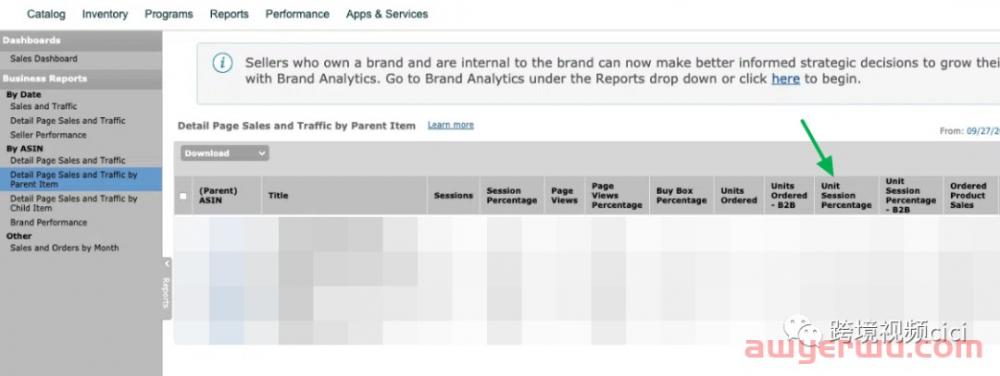Viewport: 1000px width, 376px height.
Task: Tick the select-all checkbox in table header
Action: [x=184, y=196]
